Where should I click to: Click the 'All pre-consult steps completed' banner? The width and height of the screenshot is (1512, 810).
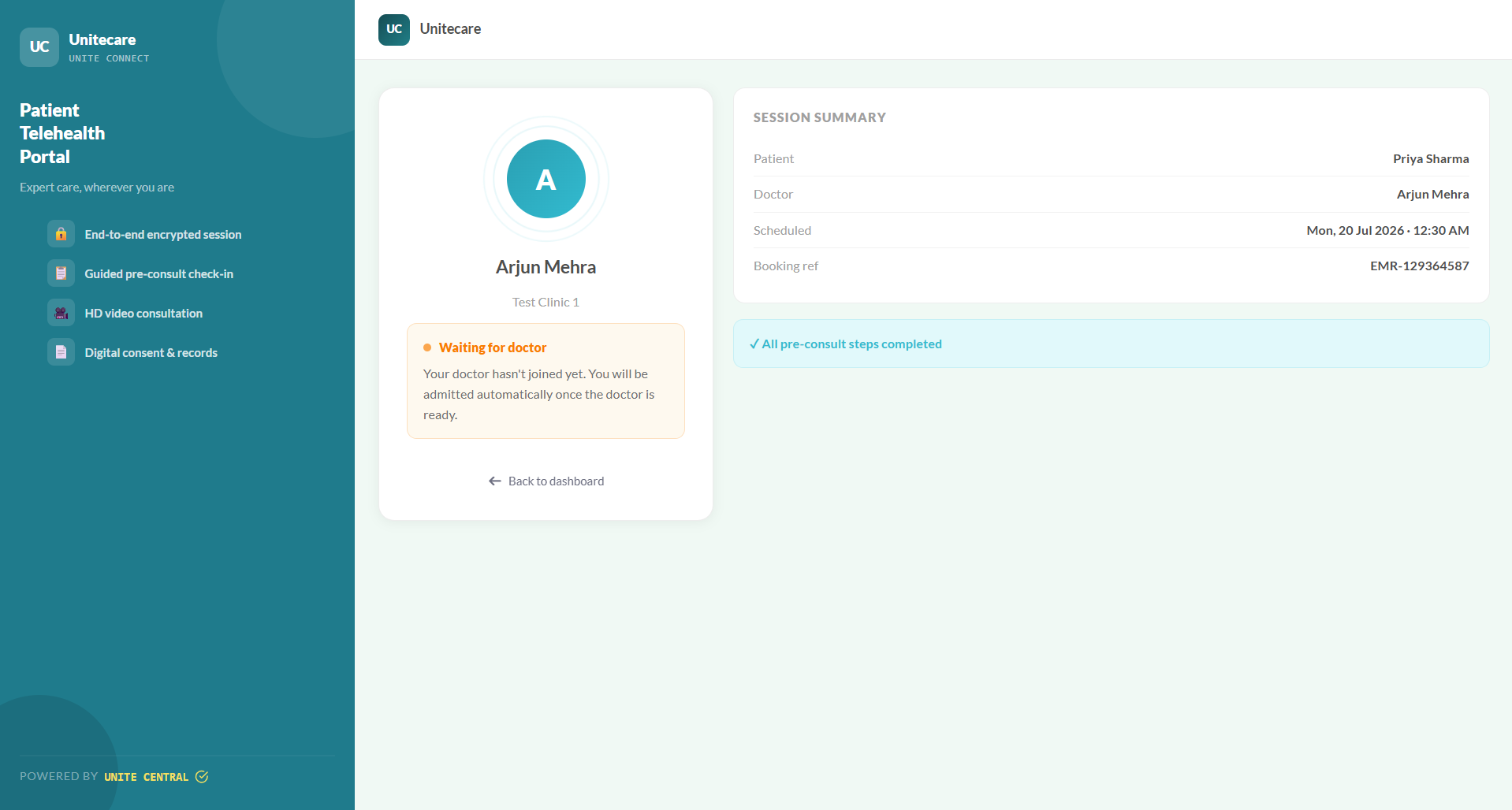pos(1112,344)
